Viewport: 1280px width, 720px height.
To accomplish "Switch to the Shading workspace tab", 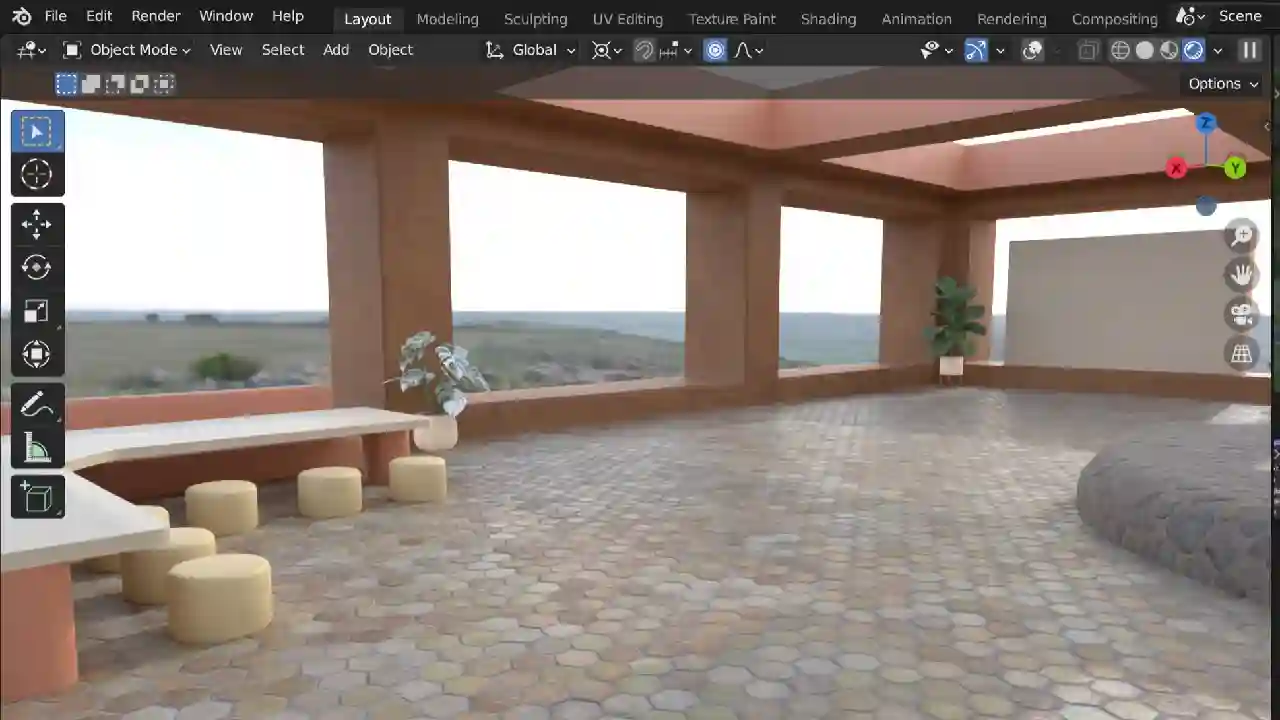I will click(x=828, y=18).
